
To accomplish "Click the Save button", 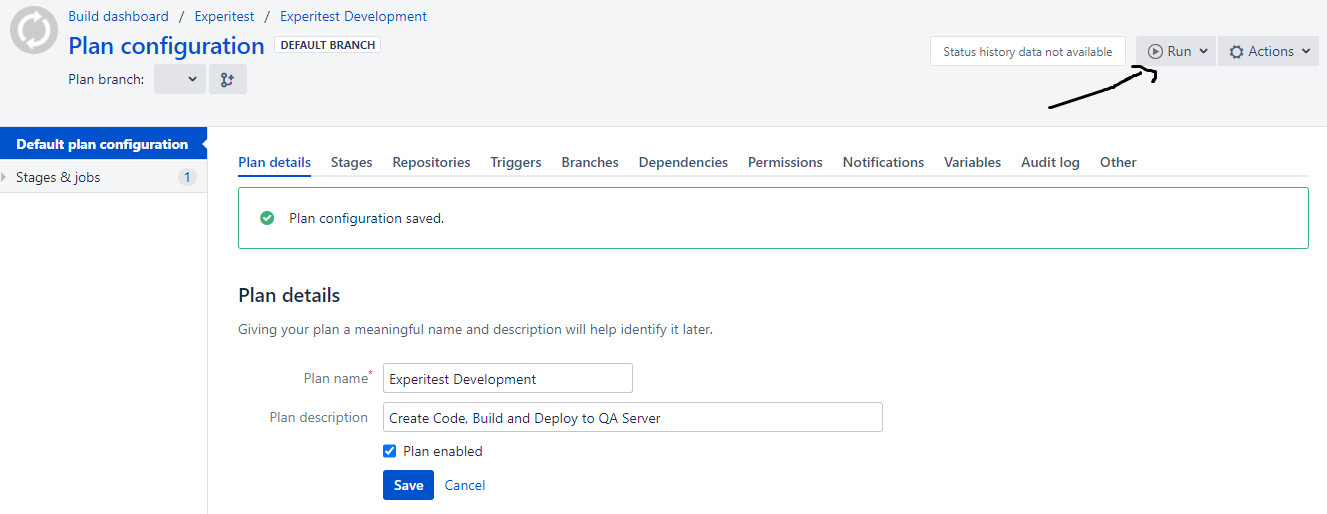I will point(408,485).
